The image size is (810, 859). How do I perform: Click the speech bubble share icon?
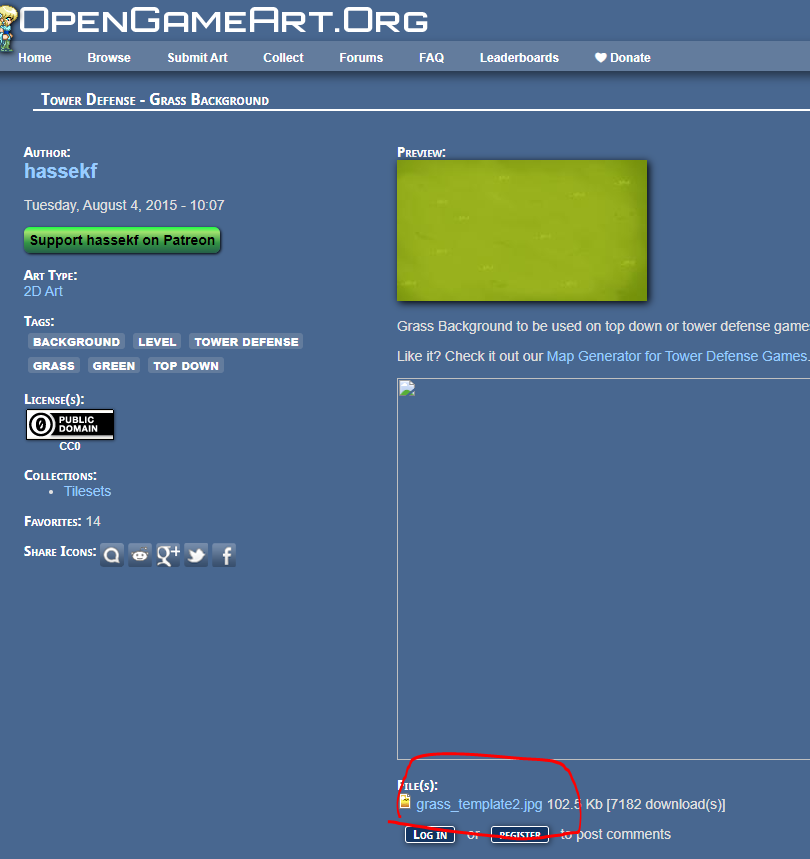click(112, 555)
